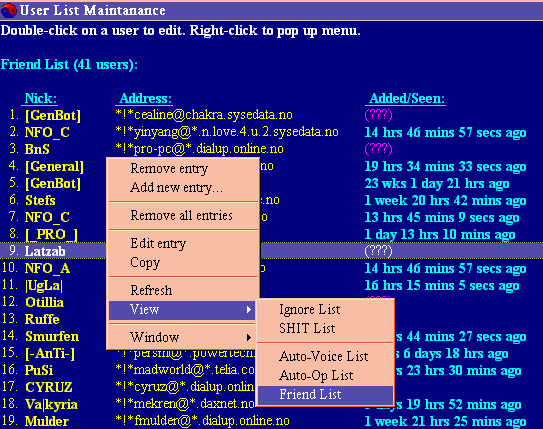Click the 1 day 13 hrs 10 mins ago entry

(440, 234)
